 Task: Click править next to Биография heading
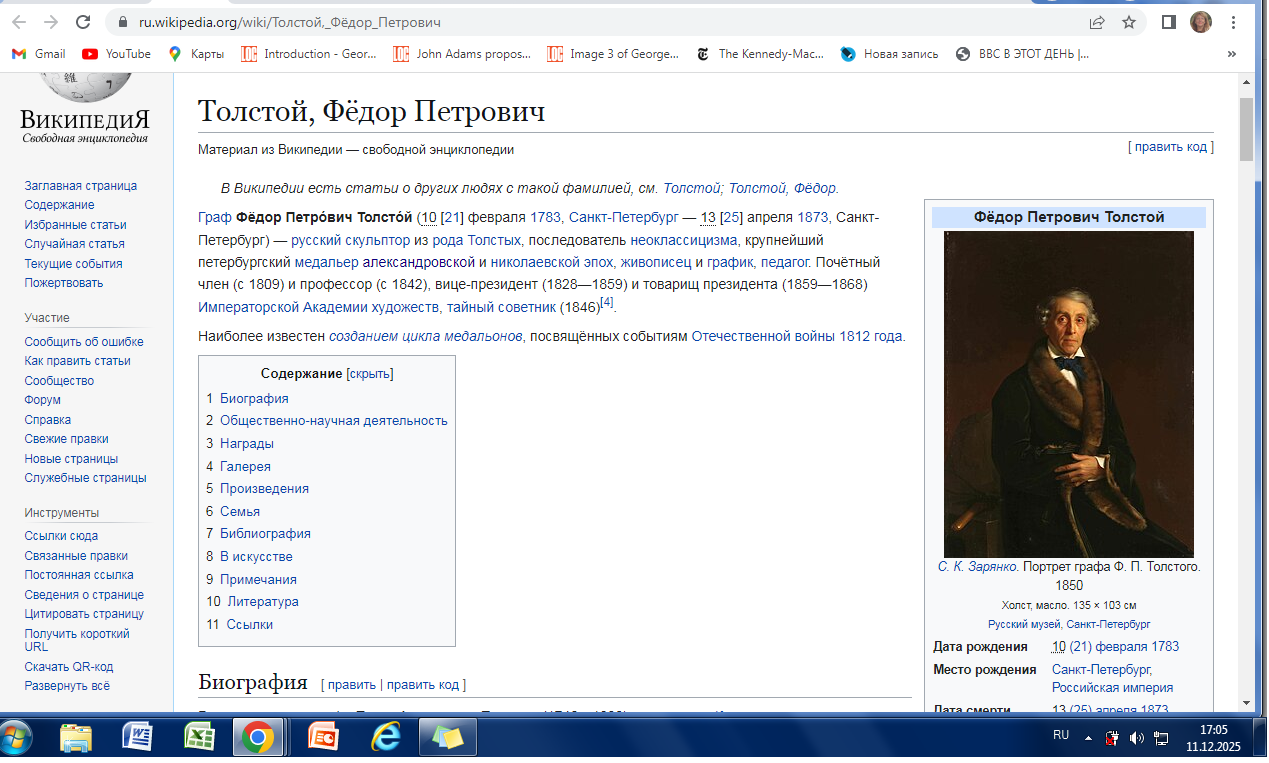351,685
